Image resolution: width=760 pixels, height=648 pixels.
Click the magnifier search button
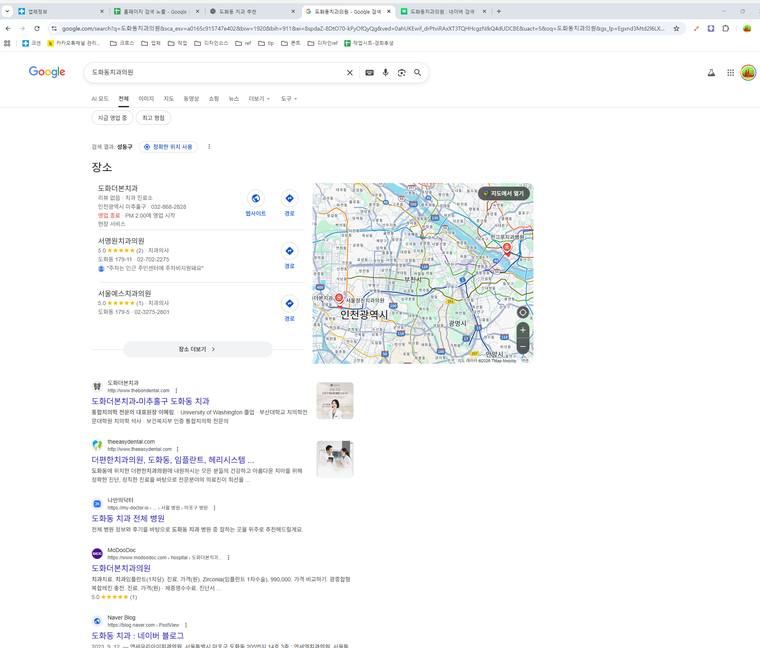point(417,73)
